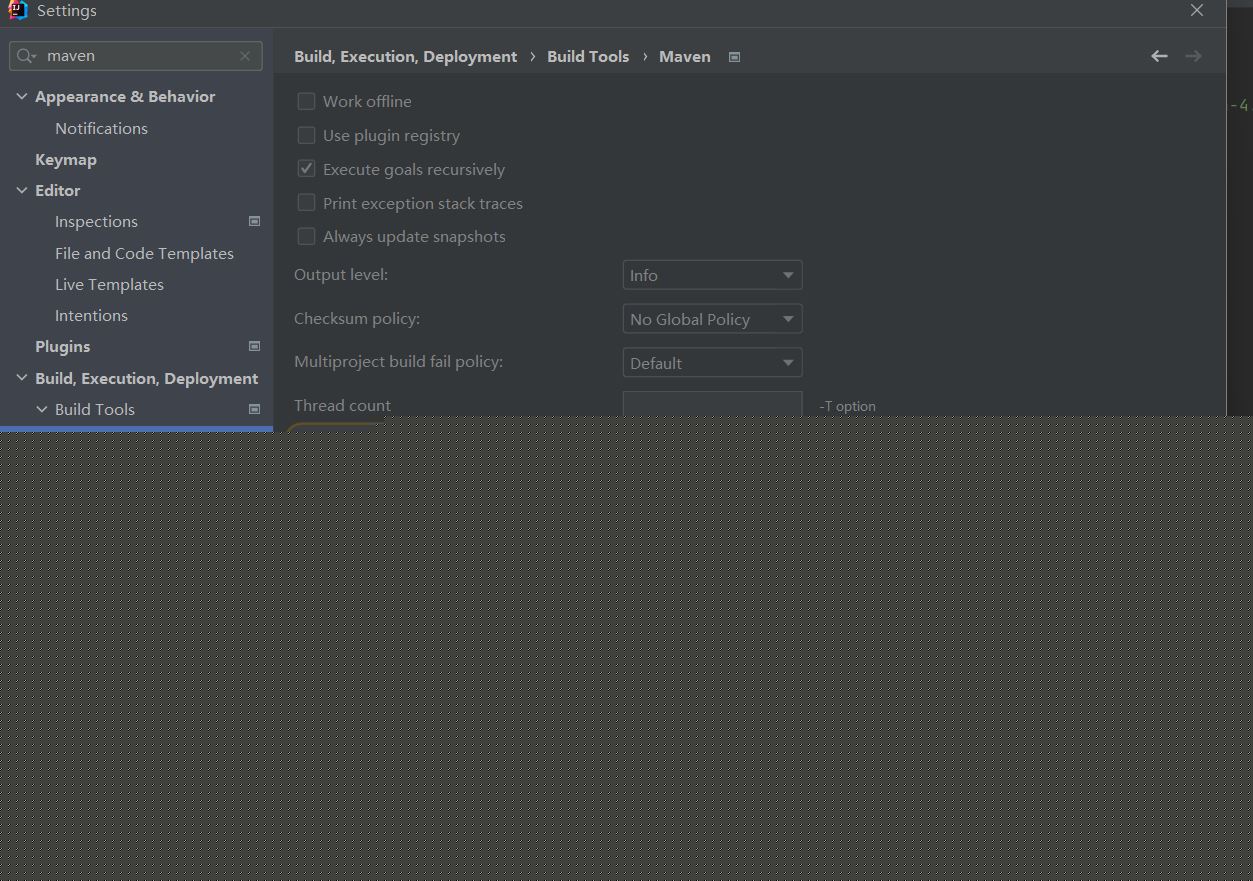Select Notifications in settings tree
This screenshot has height=881, width=1253.
[101, 128]
